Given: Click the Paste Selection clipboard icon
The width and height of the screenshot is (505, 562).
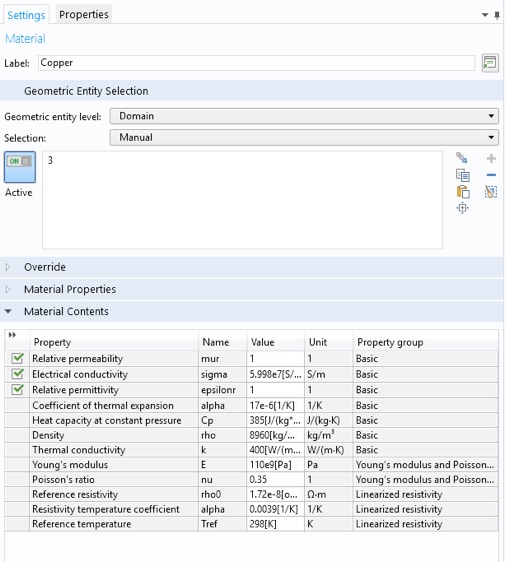Looking at the screenshot, I should point(463,192).
